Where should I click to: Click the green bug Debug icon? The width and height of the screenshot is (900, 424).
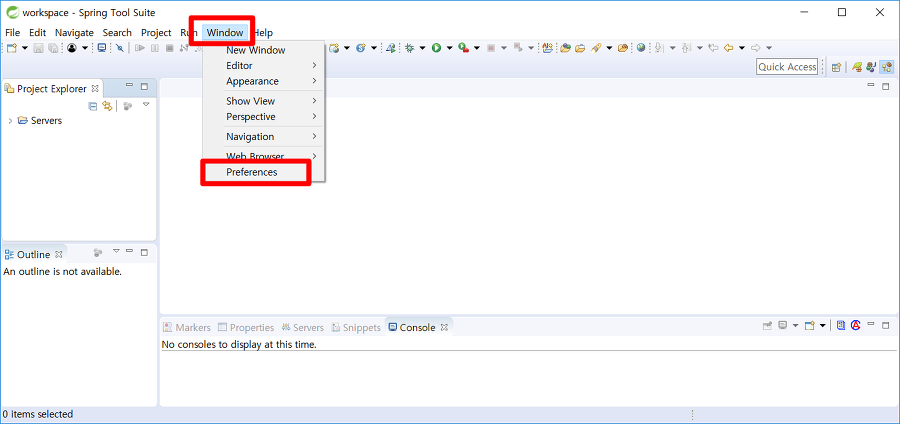pyautogui.click(x=409, y=48)
